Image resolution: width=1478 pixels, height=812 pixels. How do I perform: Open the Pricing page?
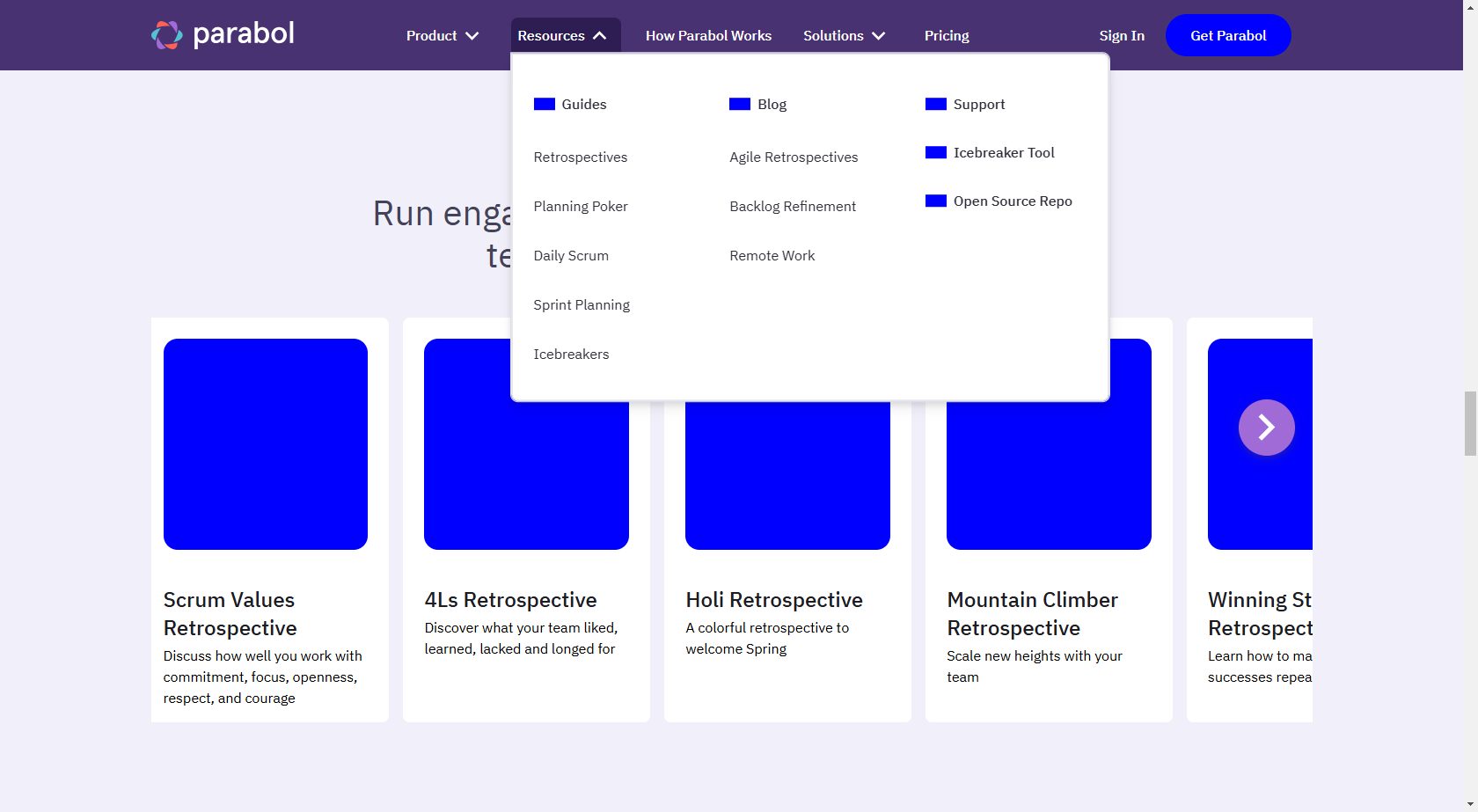pos(947,35)
